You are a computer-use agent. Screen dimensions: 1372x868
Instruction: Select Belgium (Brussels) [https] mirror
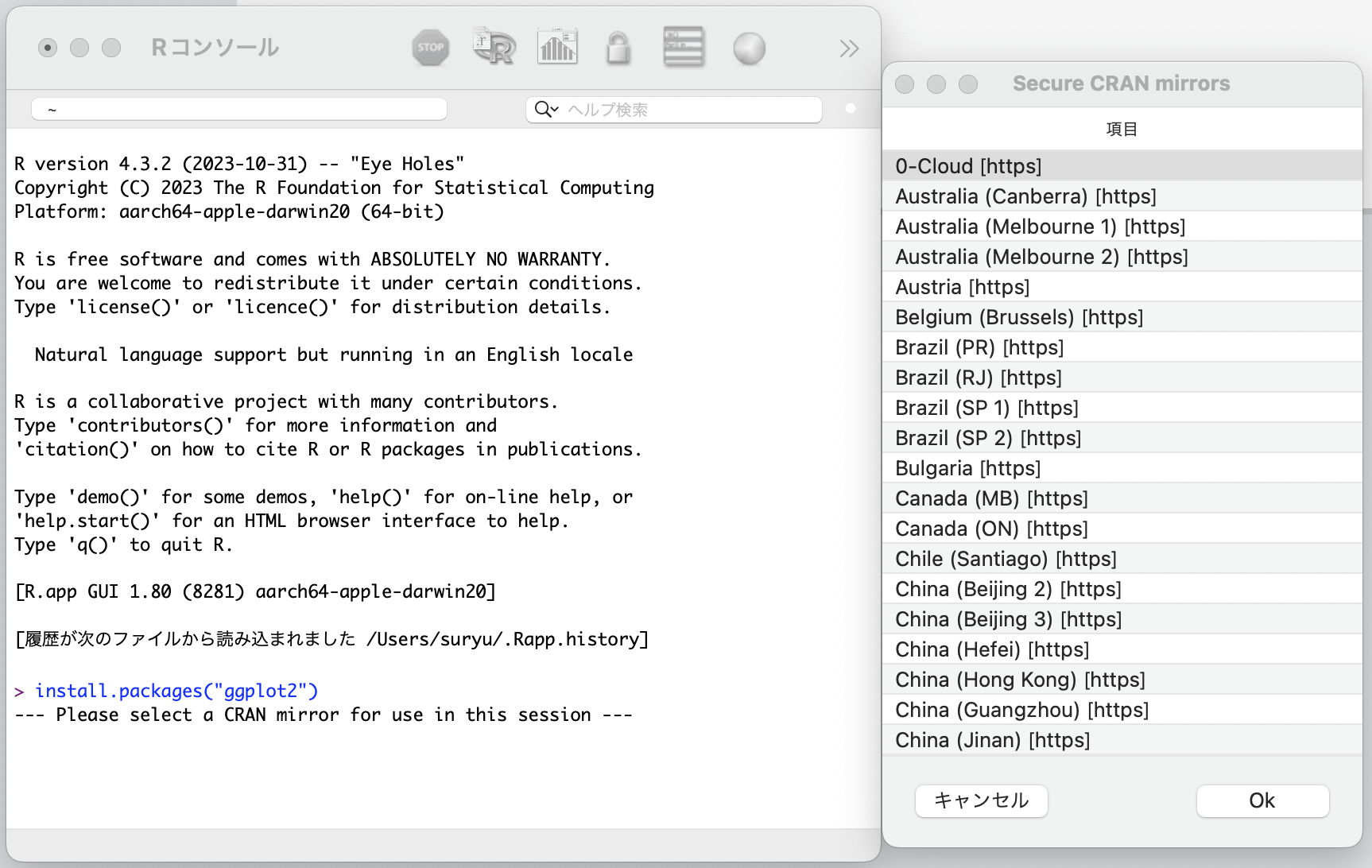[x=1122, y=316]
